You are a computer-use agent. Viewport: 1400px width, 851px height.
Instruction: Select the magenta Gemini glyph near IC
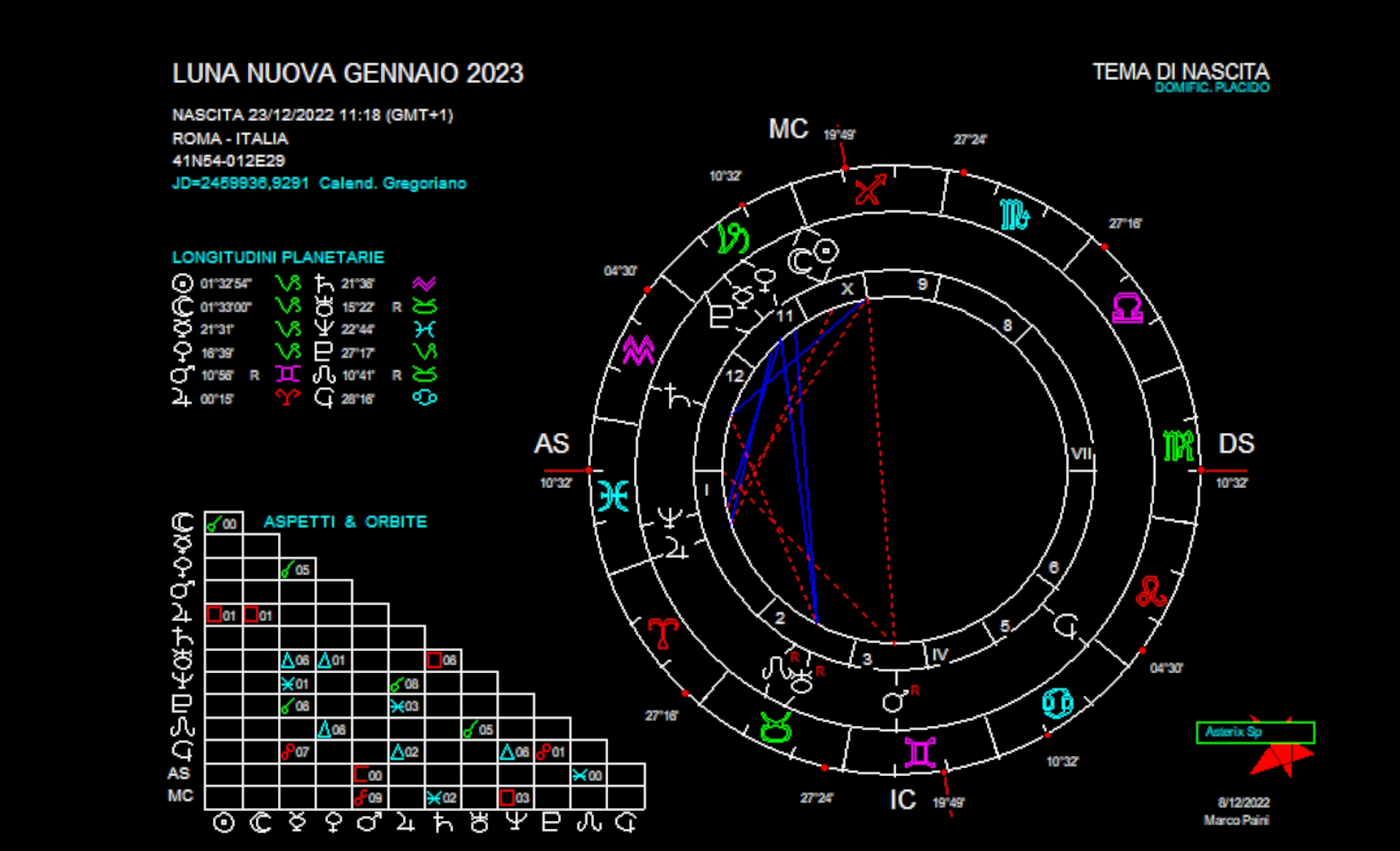920,753
